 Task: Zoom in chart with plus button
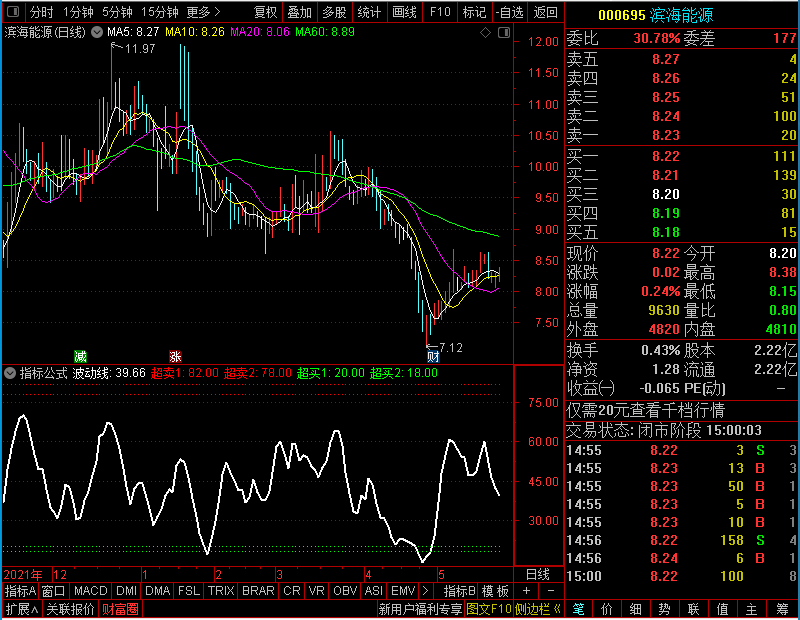[x=527, y=591]
